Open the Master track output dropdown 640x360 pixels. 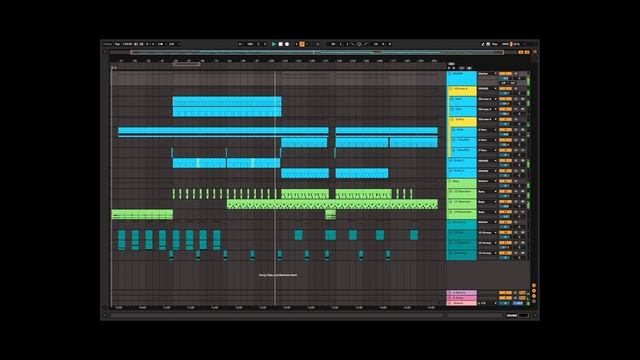coord(487,303)
